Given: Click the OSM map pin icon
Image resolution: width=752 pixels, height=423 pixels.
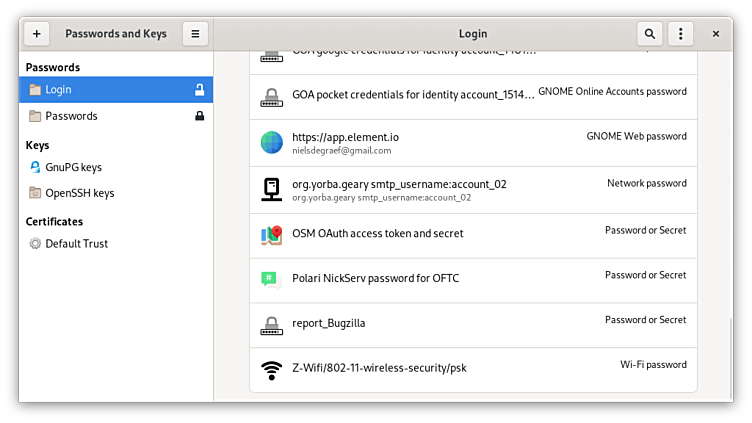Looking at the screenshot, I should pos(271,235).
